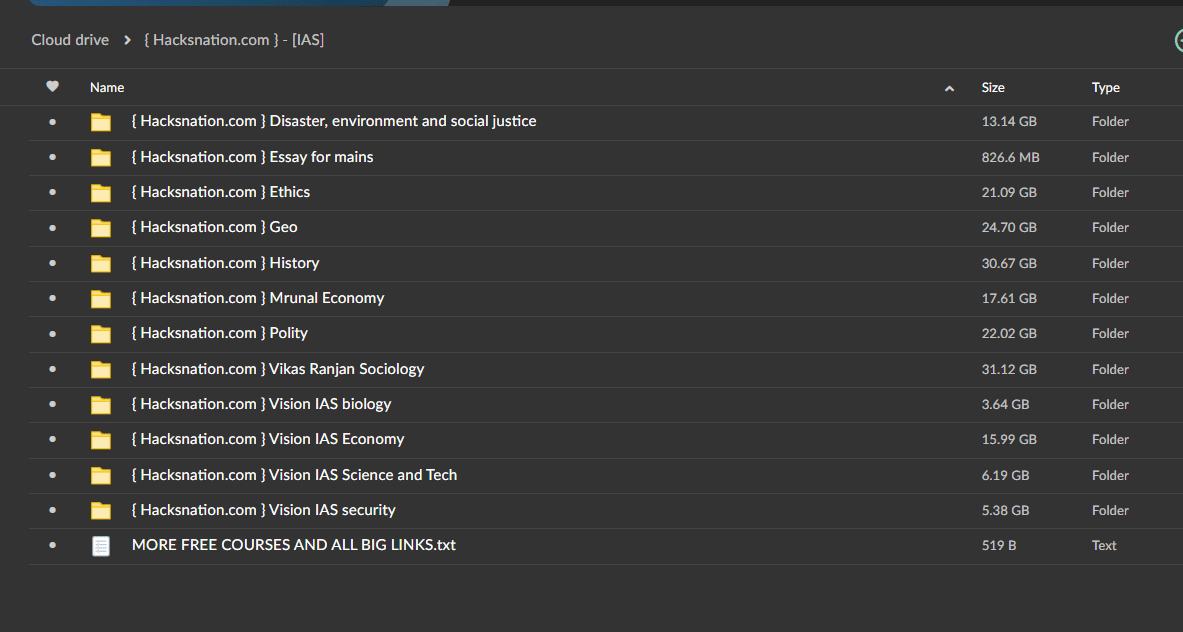Click the 519 B size value
This screenshot has width=1183, height=632.
pos(998,545)
